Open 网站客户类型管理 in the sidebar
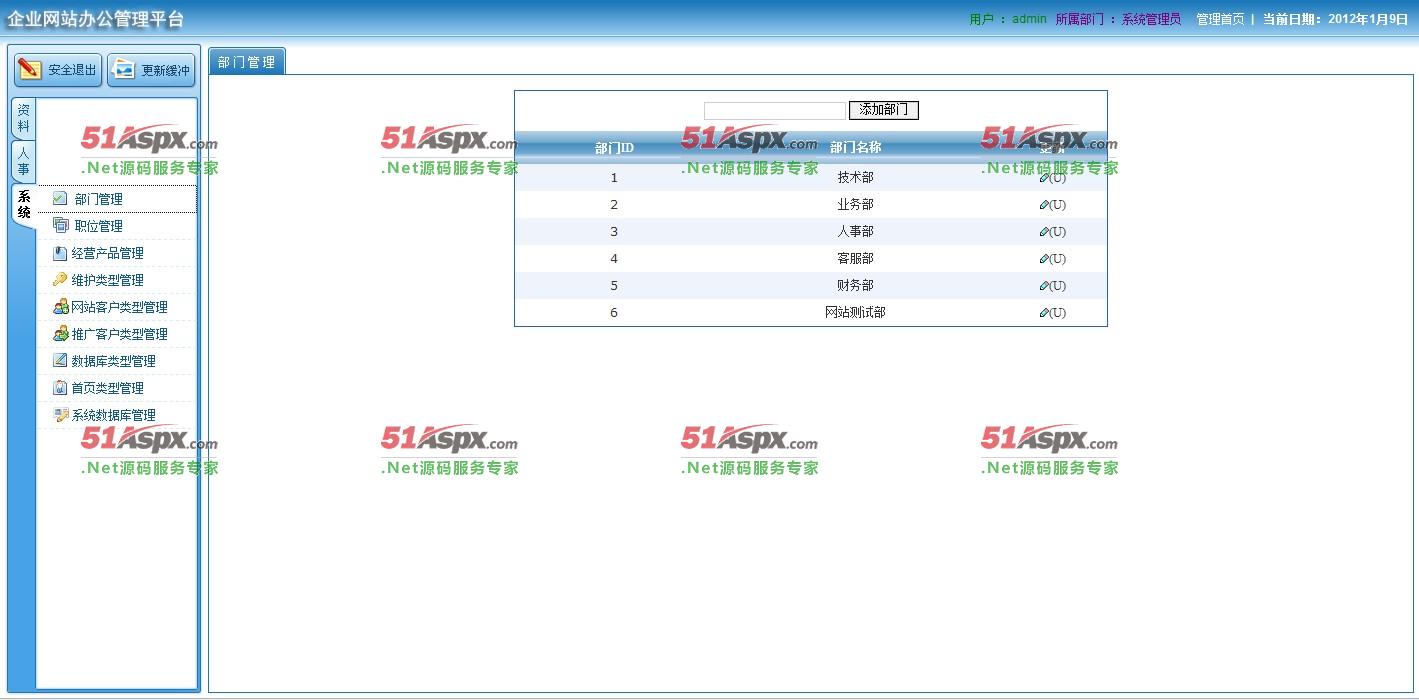 click(119, 307)
